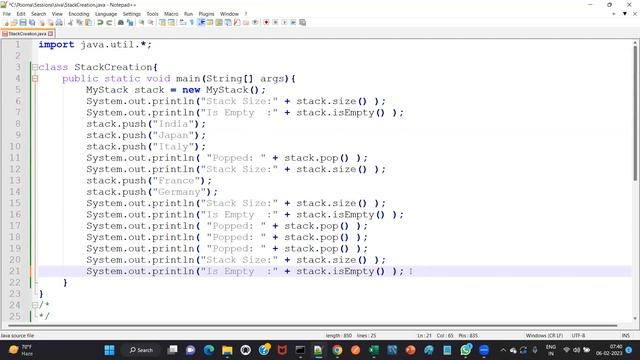The height and width of the screenshot is (360, 640).
Task: Toggle synchronized horizontal scrolling icon
Action: (x=171, y=22)
